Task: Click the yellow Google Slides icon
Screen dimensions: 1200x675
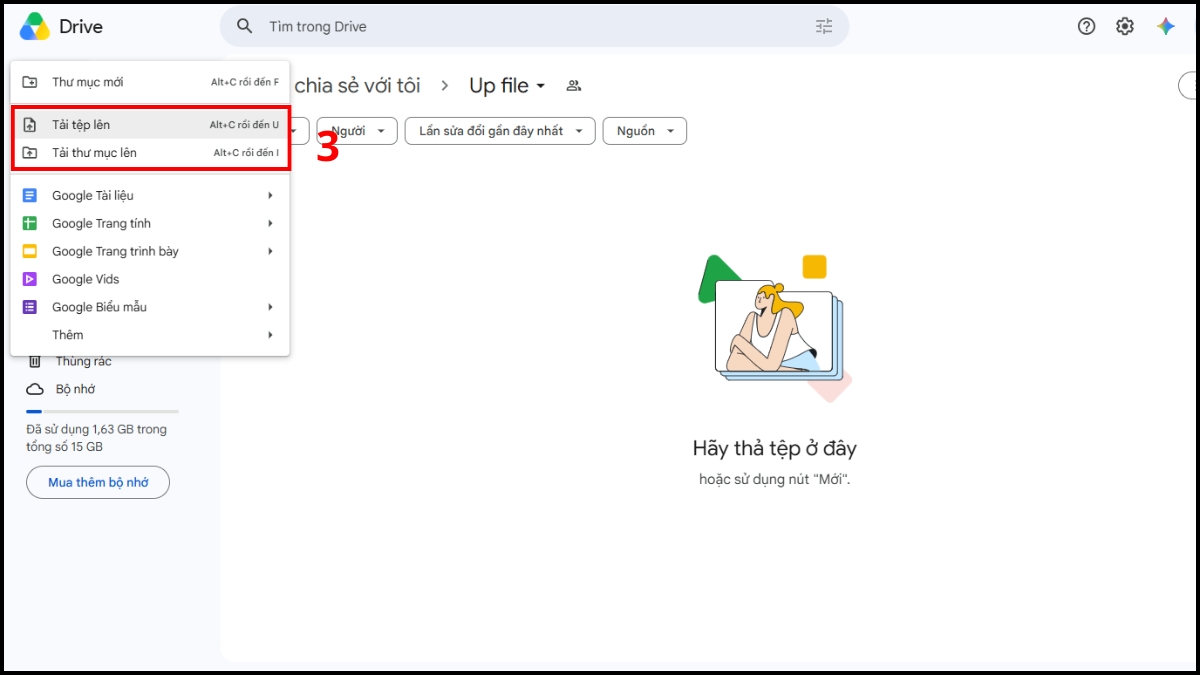Action: [x=30, y=252]
